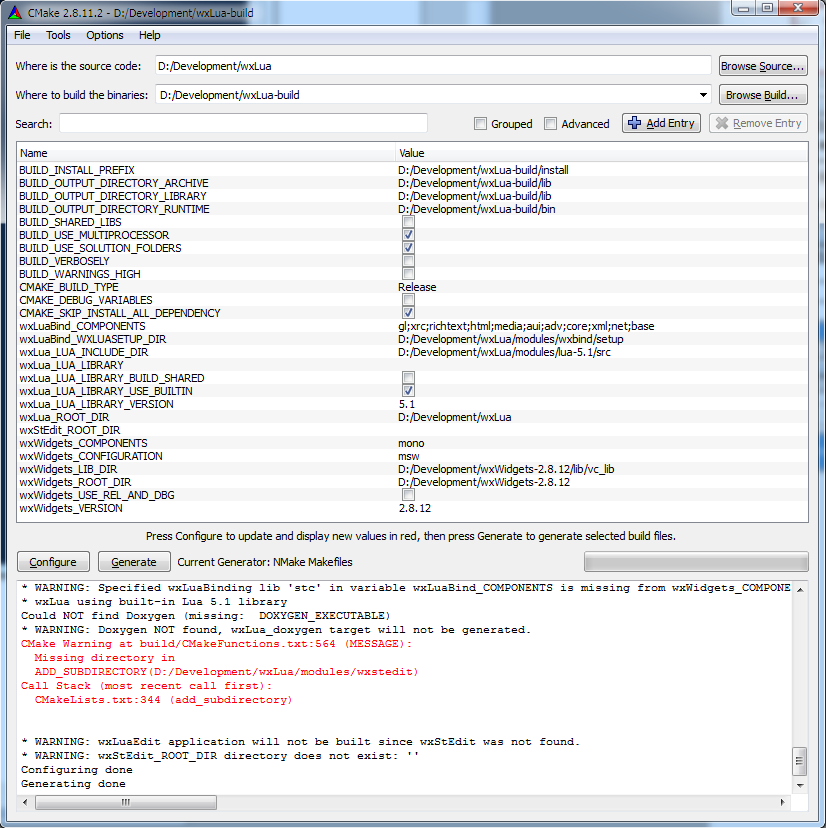Click the Value column header

coord(602,153)
